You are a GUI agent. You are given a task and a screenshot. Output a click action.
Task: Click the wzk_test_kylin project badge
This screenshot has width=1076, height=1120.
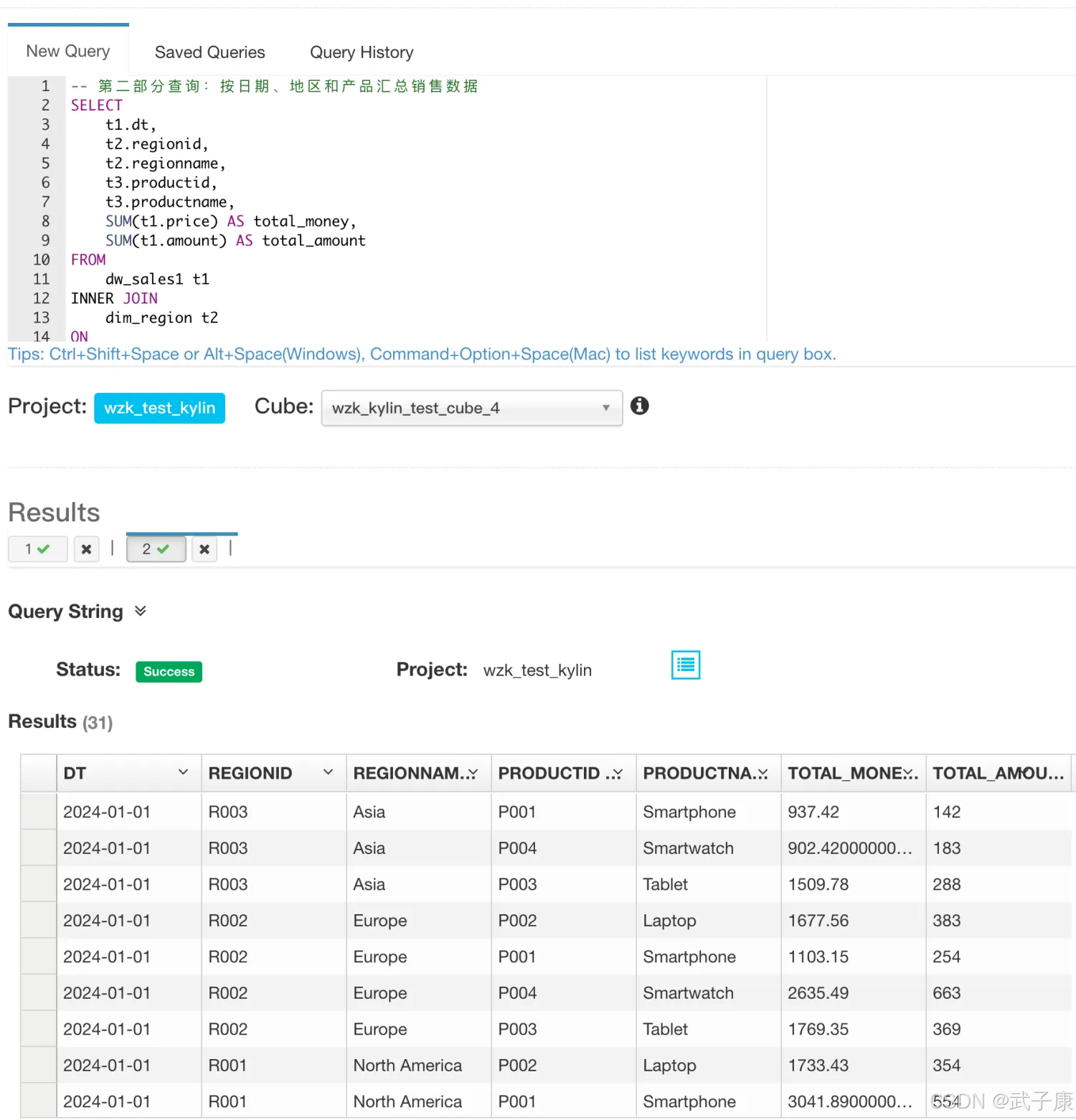pyautogui.click(x=159, y=408)
